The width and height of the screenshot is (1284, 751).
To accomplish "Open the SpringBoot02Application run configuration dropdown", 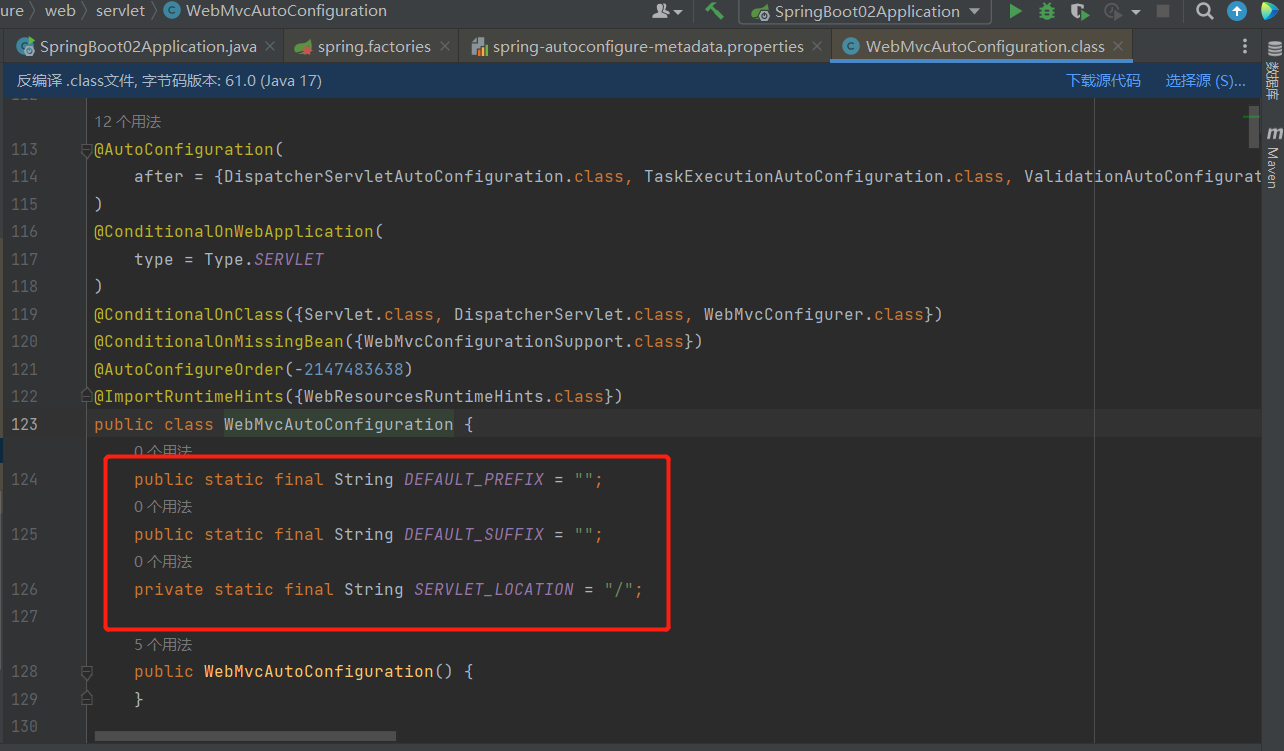I will pos(865,12).
